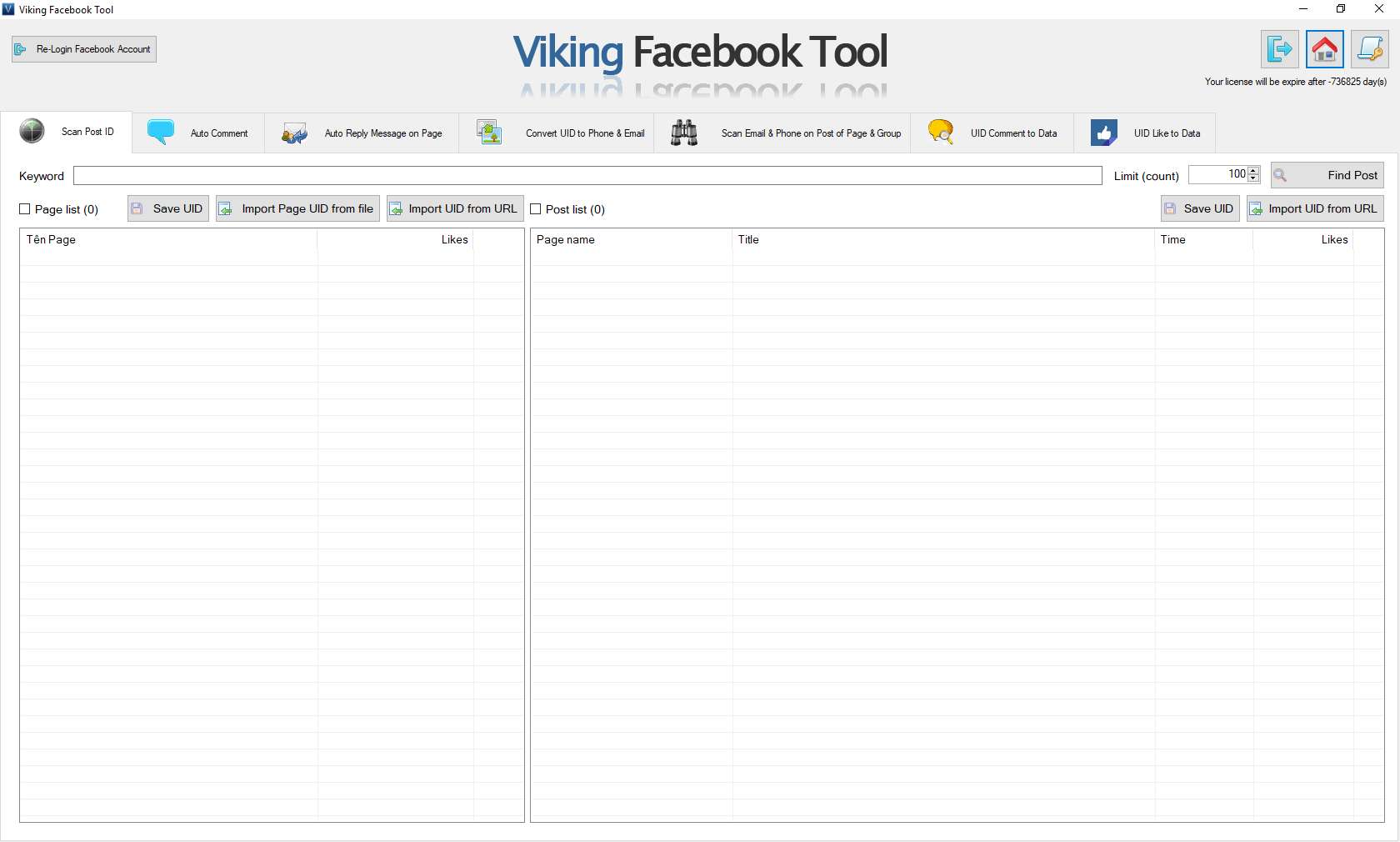Switch to UID Comment to Data tab
The image size is (1400, 842).
(992, 133)
